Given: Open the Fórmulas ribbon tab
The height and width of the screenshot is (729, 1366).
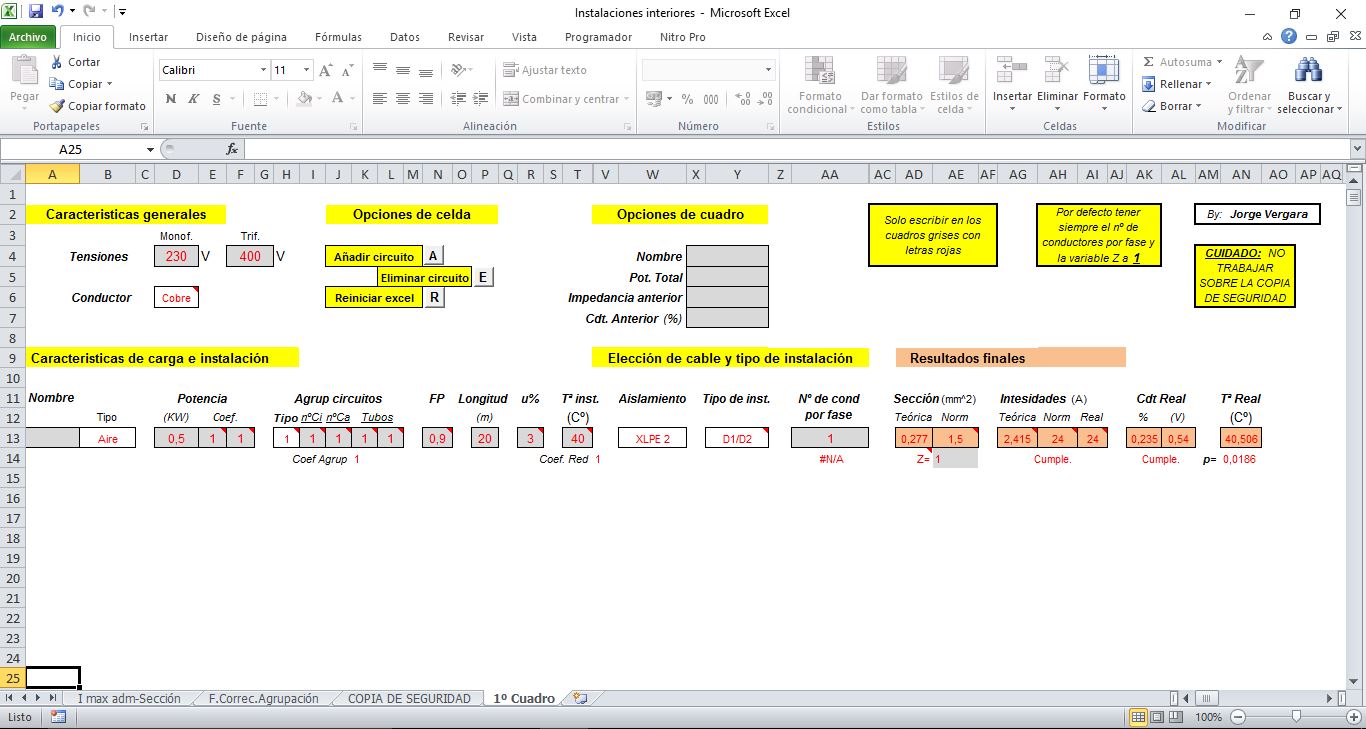Looking at the screenshot, I should tap(338, 37).
